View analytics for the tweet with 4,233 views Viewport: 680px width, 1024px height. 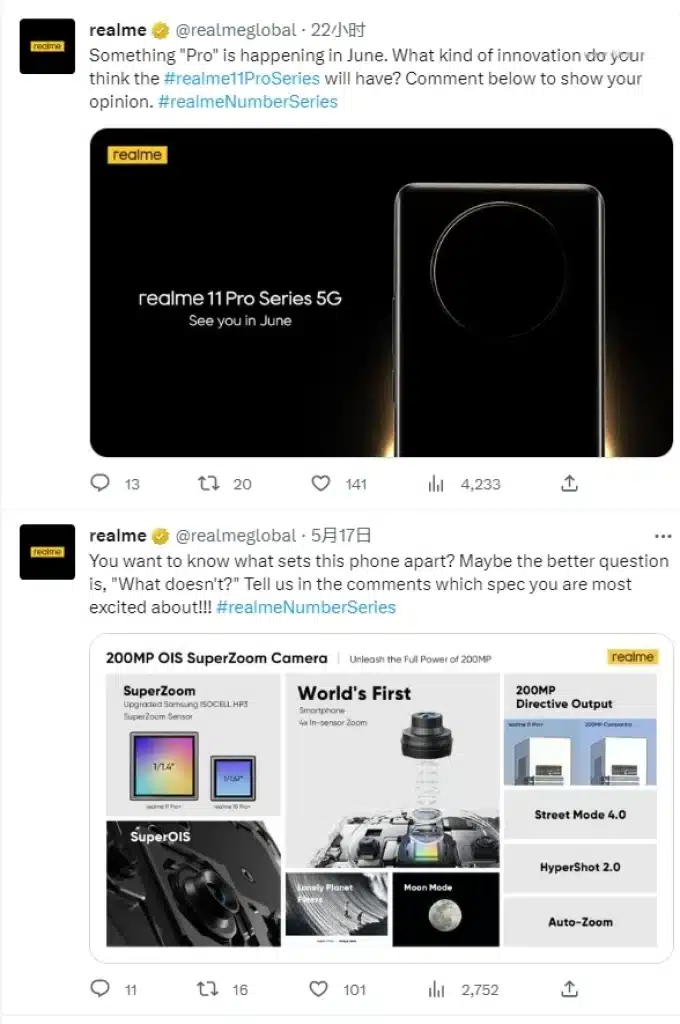(x=436, y=484)
